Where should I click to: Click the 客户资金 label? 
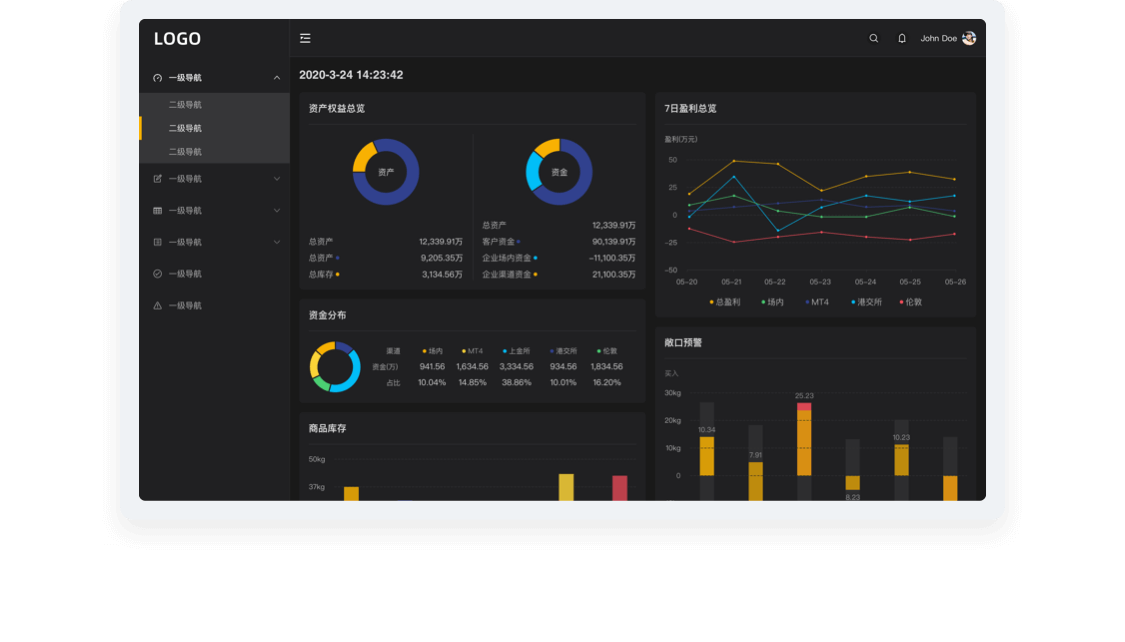(x=498, y=242)
